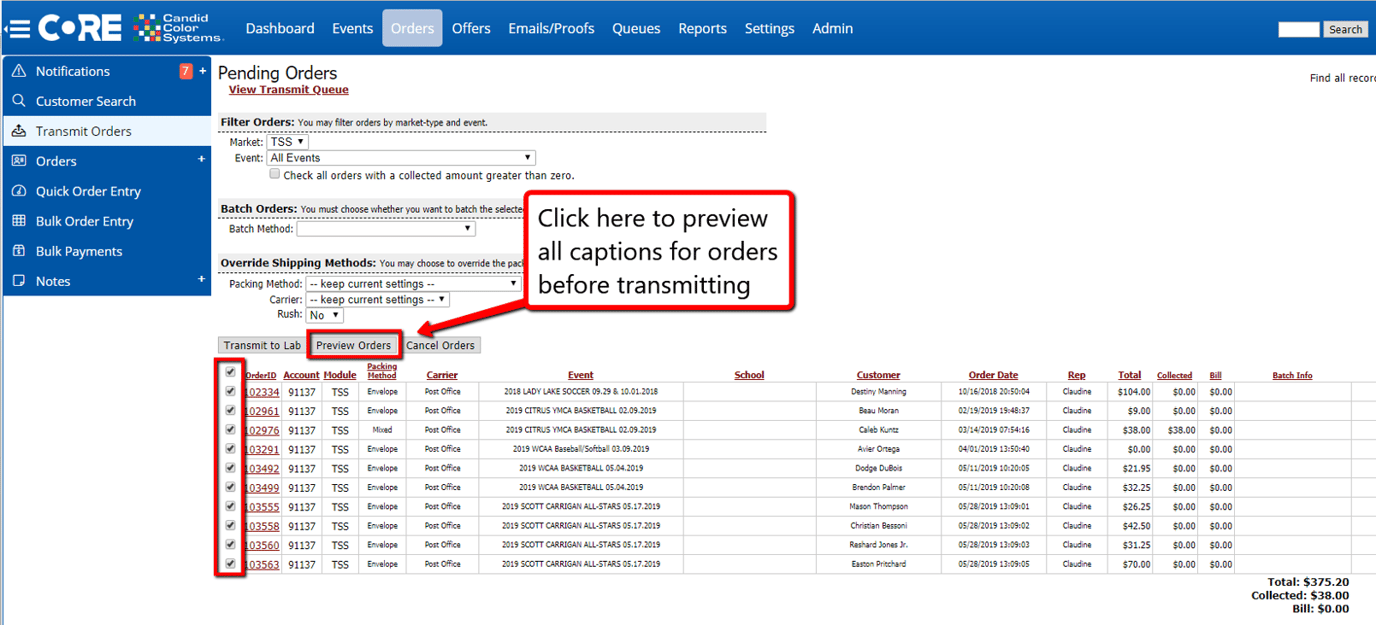The image size is (1376, 625).
Task: Open the View Transmit Queue link
Action: 288,89
